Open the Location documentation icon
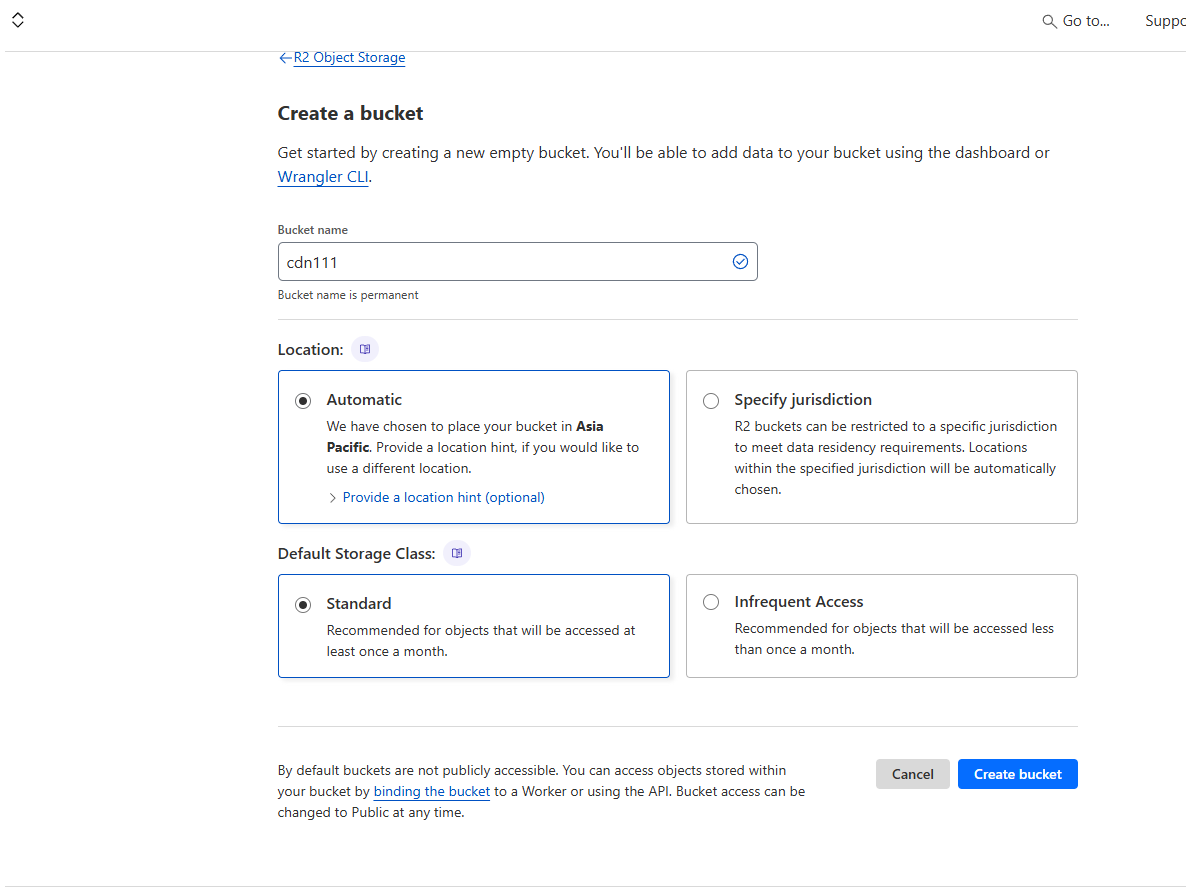Image resolution: width=1191 pixels, height=895 pixels. pyautogui.click(x=365, y=349)
